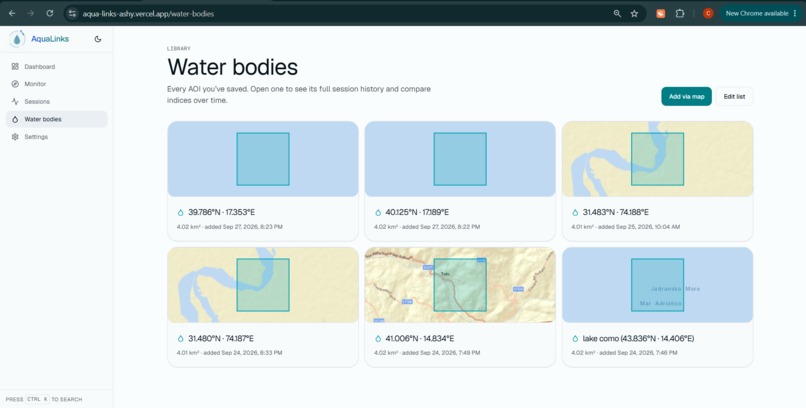Open the 31.480°N · 74.187°E map thumbnail
The height and width of the screenshot is (408, 806).
click(263, 285)
